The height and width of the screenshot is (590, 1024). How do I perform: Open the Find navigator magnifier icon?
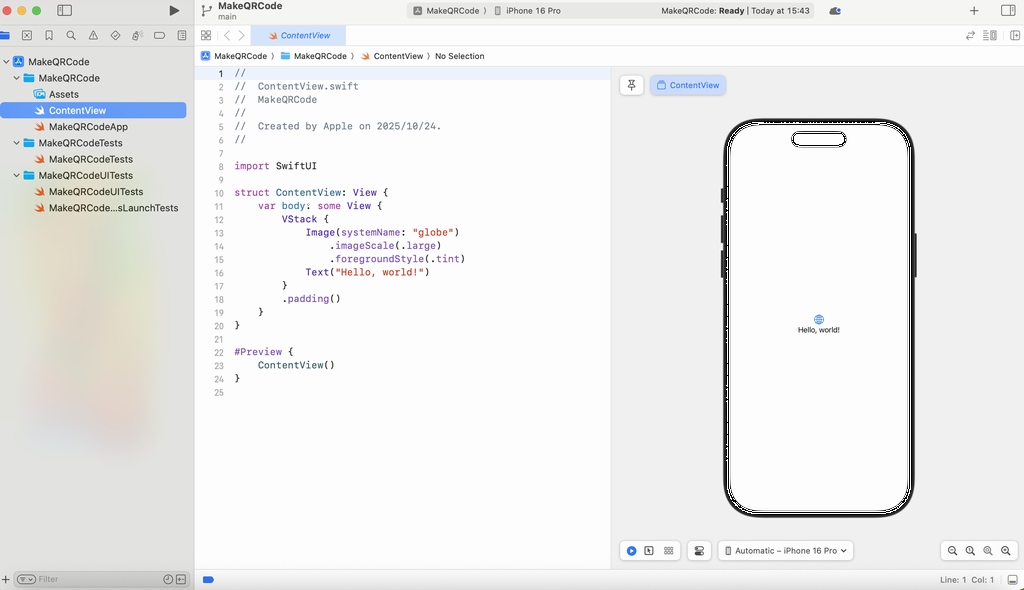71,35
